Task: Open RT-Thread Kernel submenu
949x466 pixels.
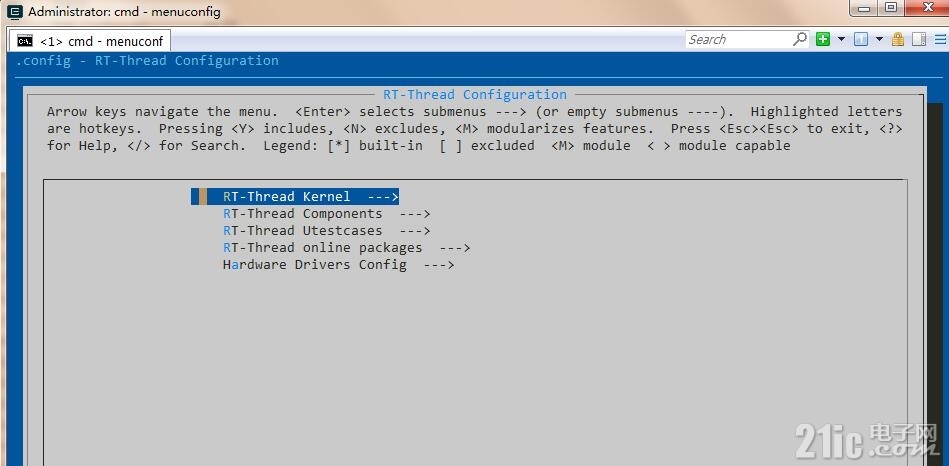Action: click(295, 197)
